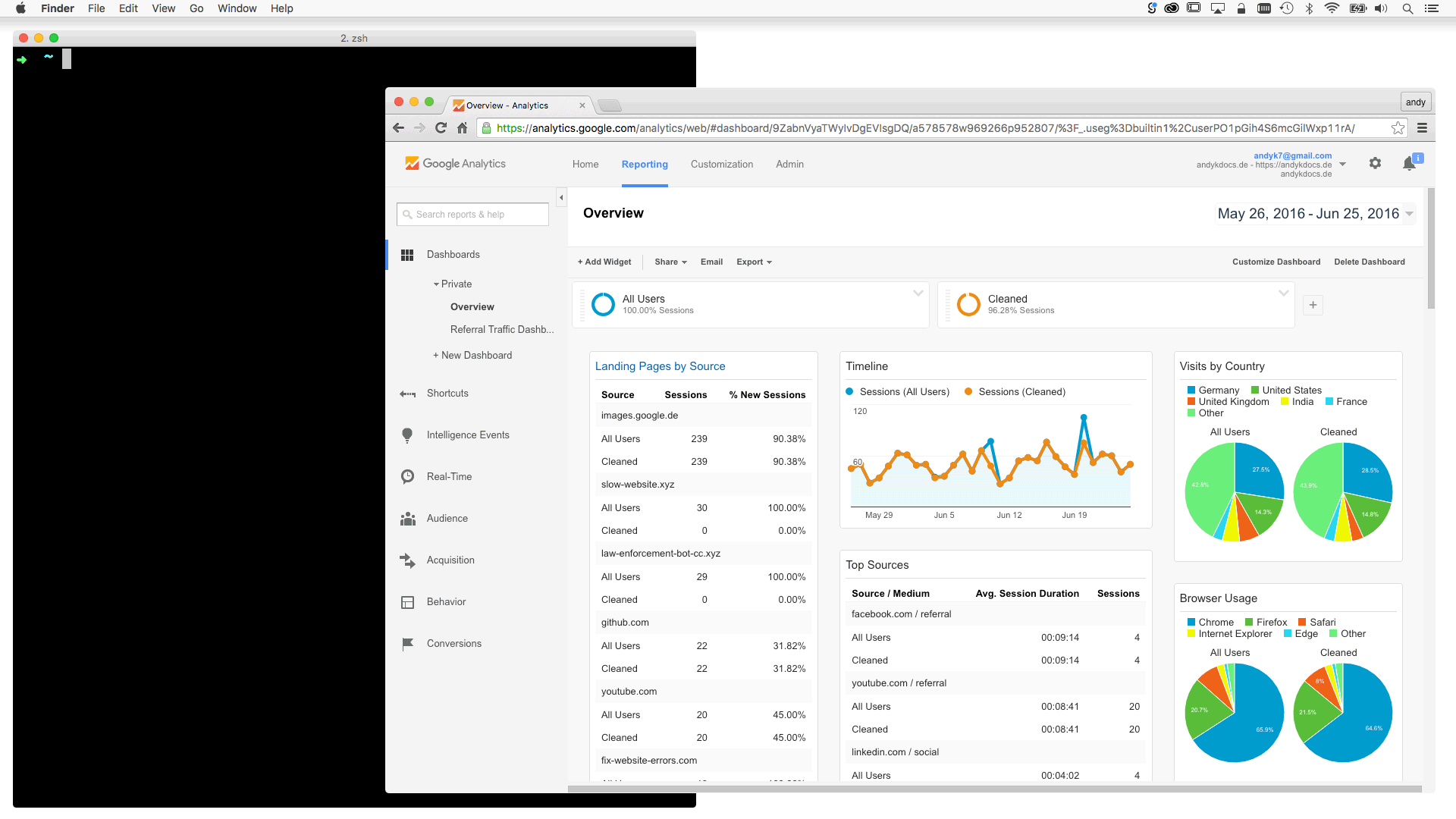Switch to the Customization tab
The height and width of the screenshot is (819, 1456).
click(721, 165)
